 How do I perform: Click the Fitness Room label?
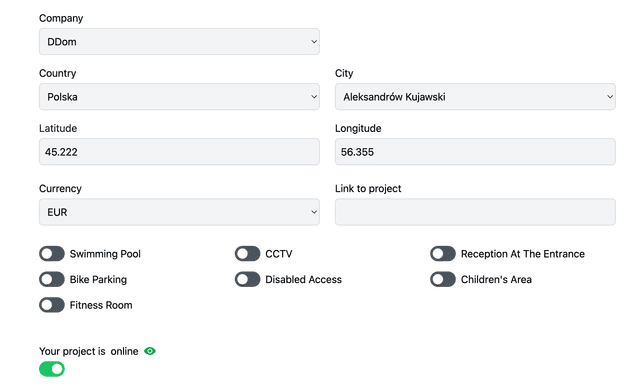(101, 305)
